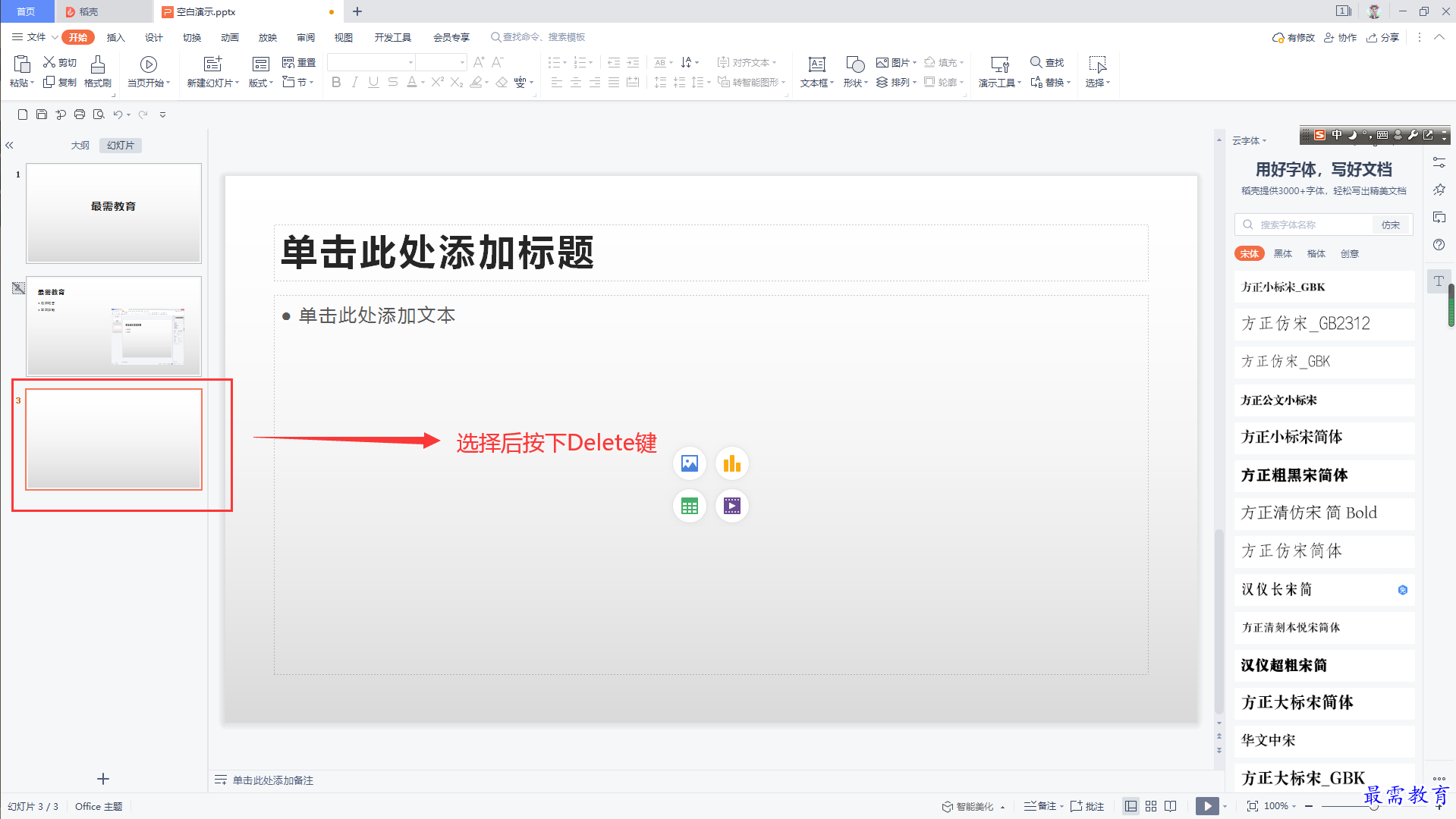Toggle Superscript formatting
Viewport: 1456px width, 819px height.
click(x=437, y=82)
